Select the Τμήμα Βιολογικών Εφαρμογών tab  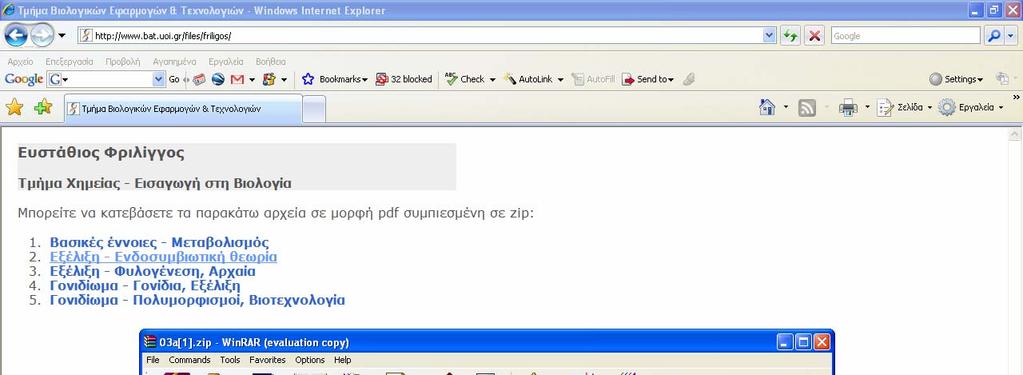click(x=183, y=108)
